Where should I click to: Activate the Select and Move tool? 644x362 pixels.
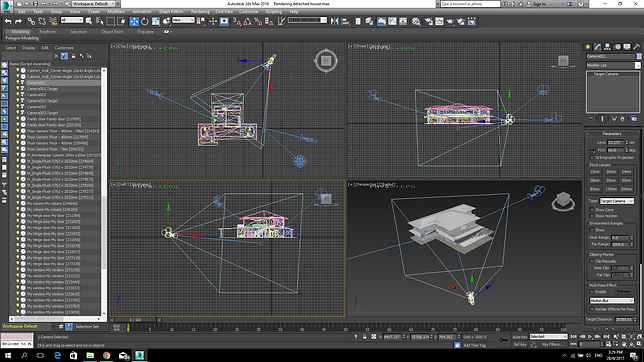134,21
